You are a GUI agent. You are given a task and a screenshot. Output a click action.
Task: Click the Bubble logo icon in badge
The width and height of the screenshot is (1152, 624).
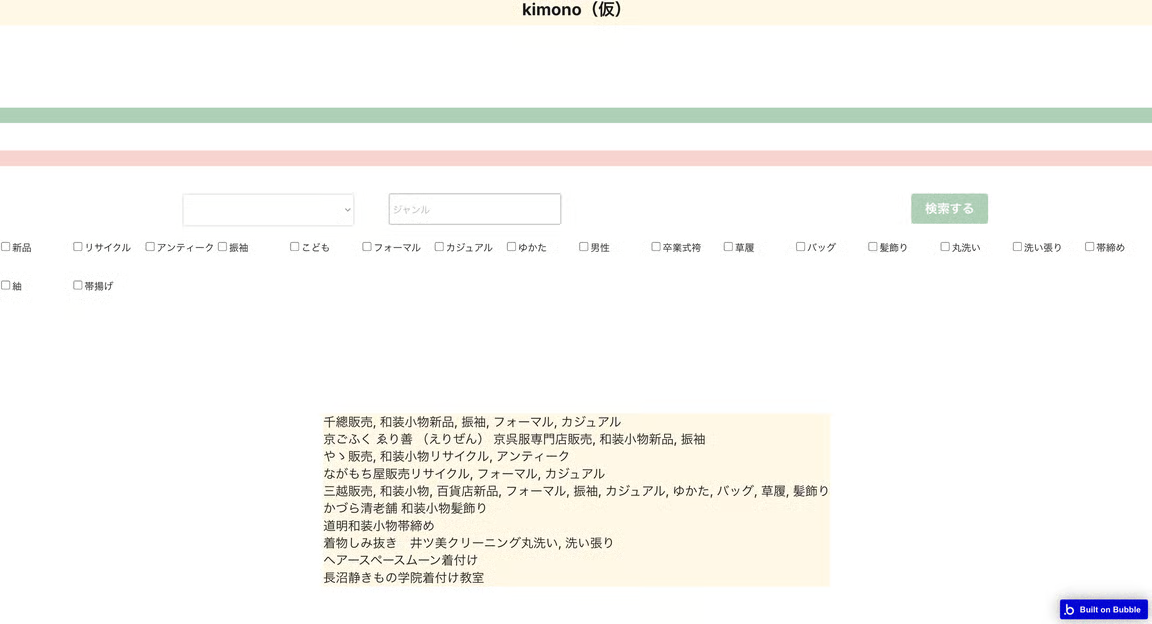click(1069, 609)
